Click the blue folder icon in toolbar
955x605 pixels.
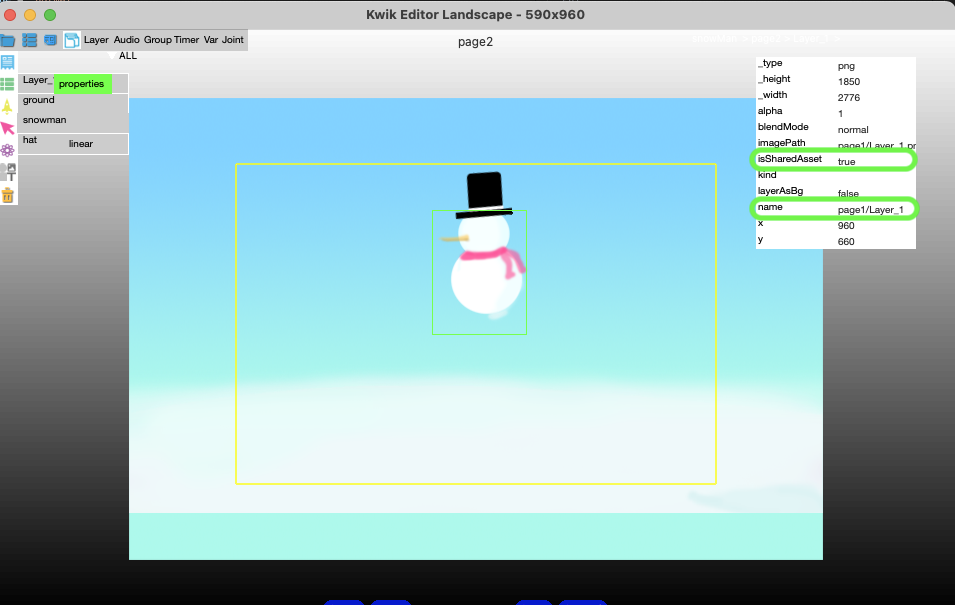tap(8, 40)
